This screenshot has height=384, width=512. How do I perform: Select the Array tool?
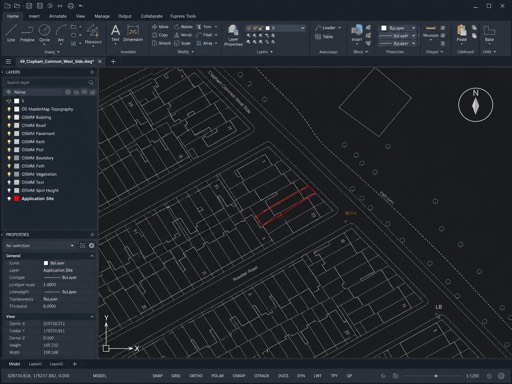(x=204, y=43)
